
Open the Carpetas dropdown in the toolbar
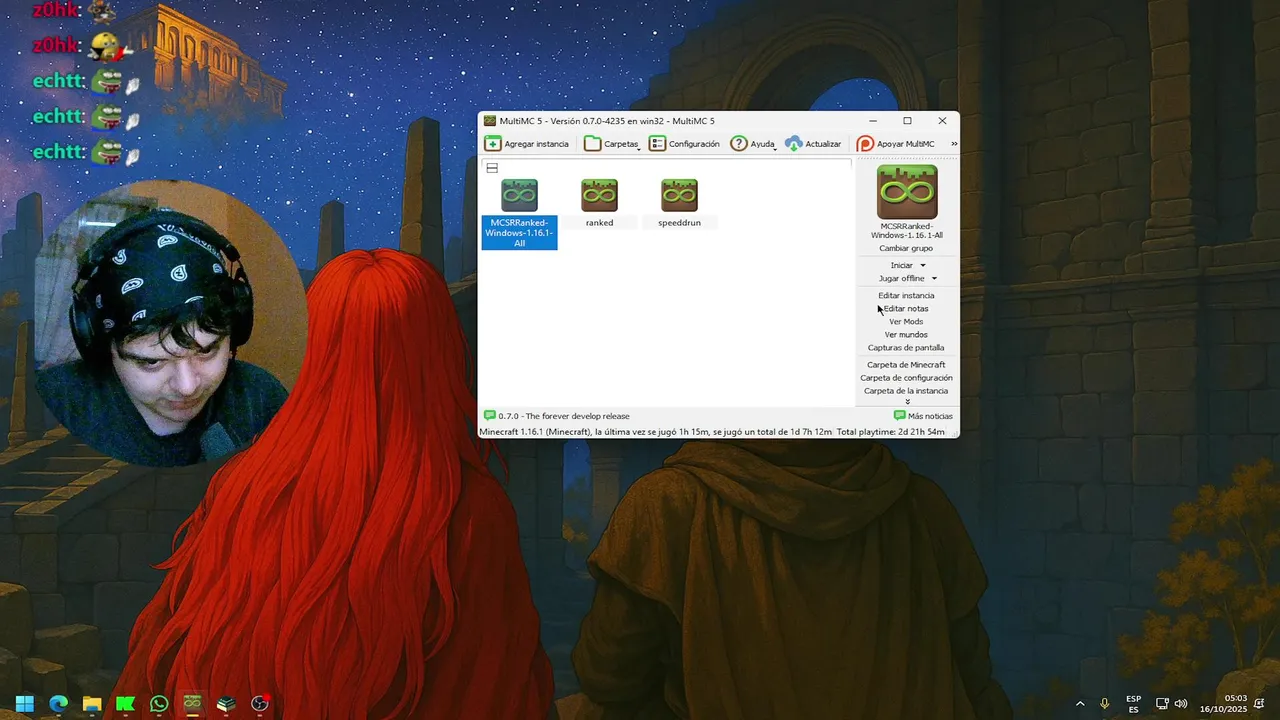[612, 144]
